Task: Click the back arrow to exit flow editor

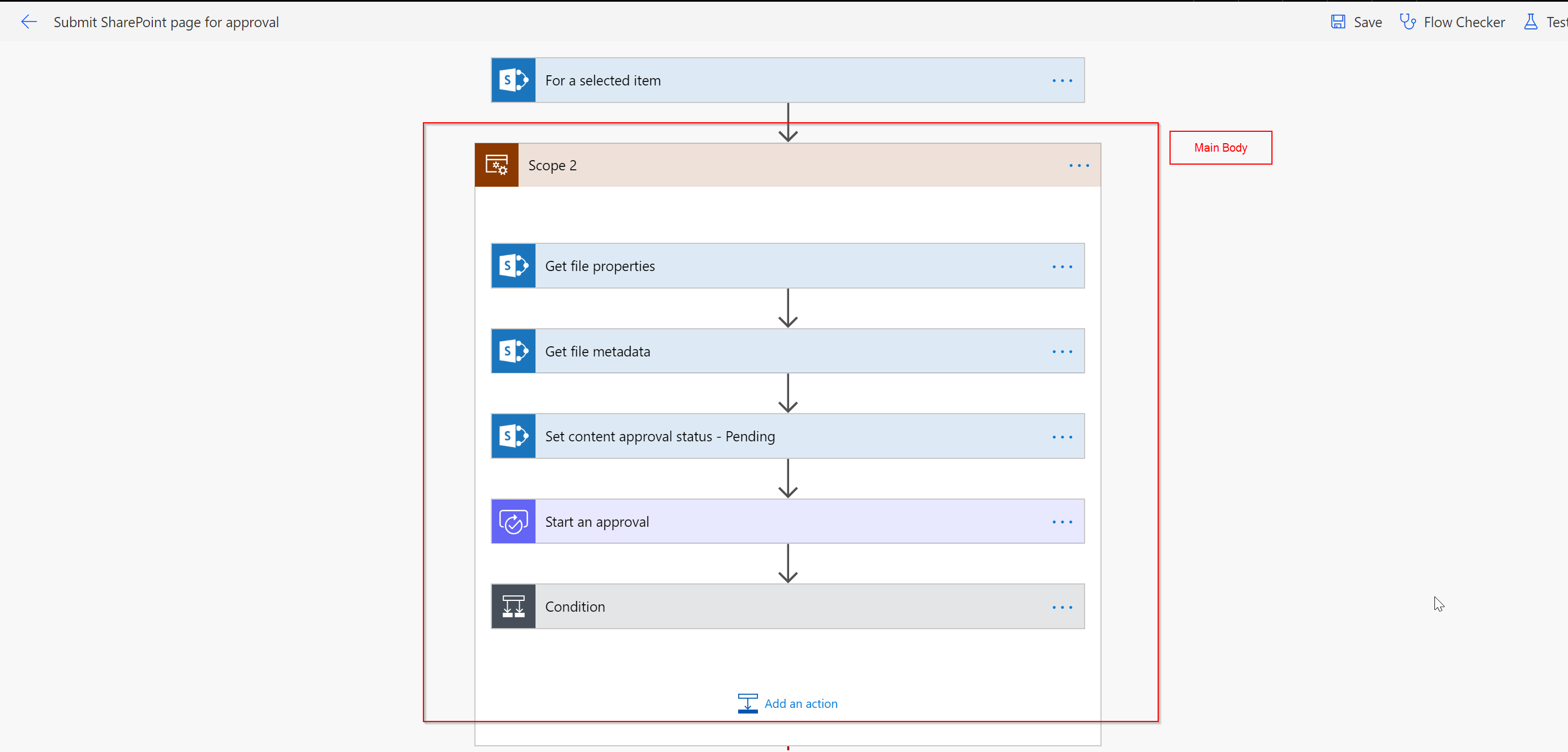Action: [29, 21]
